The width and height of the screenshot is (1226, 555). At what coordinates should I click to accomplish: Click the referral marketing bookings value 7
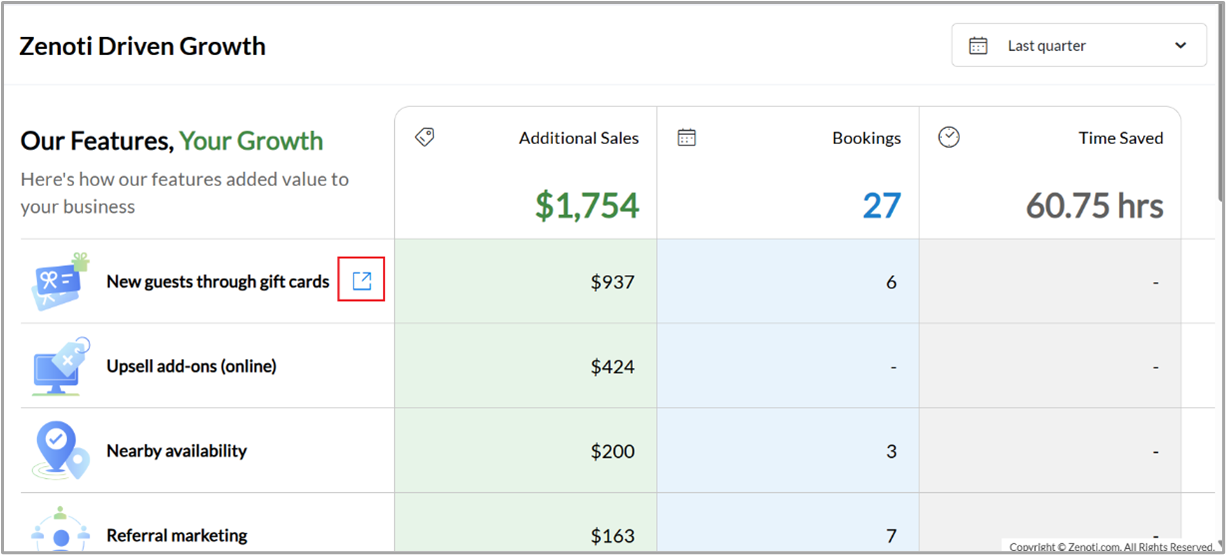(x=891, y=536)
